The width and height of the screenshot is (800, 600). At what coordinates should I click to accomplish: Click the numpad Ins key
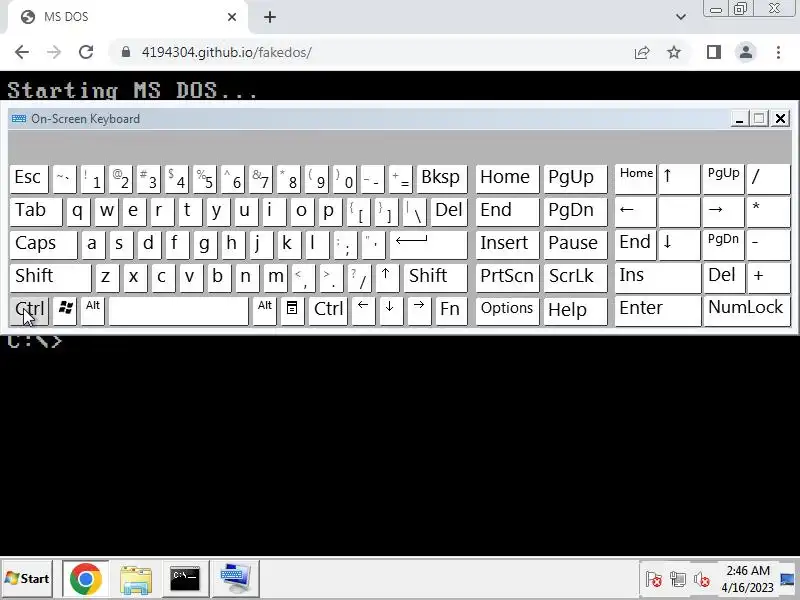[658, 278]
